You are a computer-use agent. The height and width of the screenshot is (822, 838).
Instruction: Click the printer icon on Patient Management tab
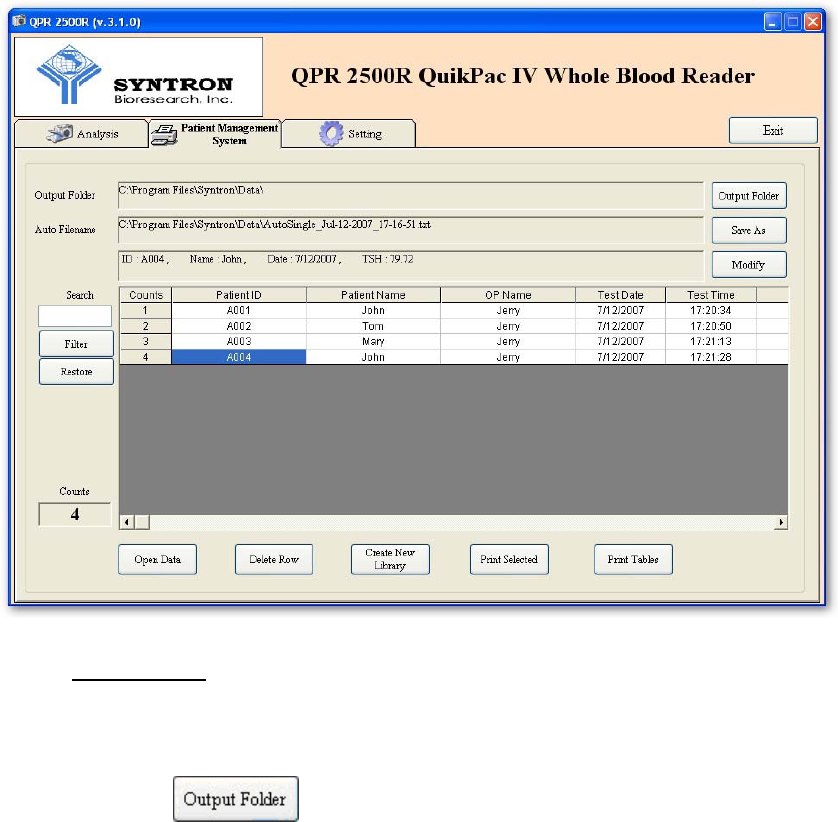164,135
